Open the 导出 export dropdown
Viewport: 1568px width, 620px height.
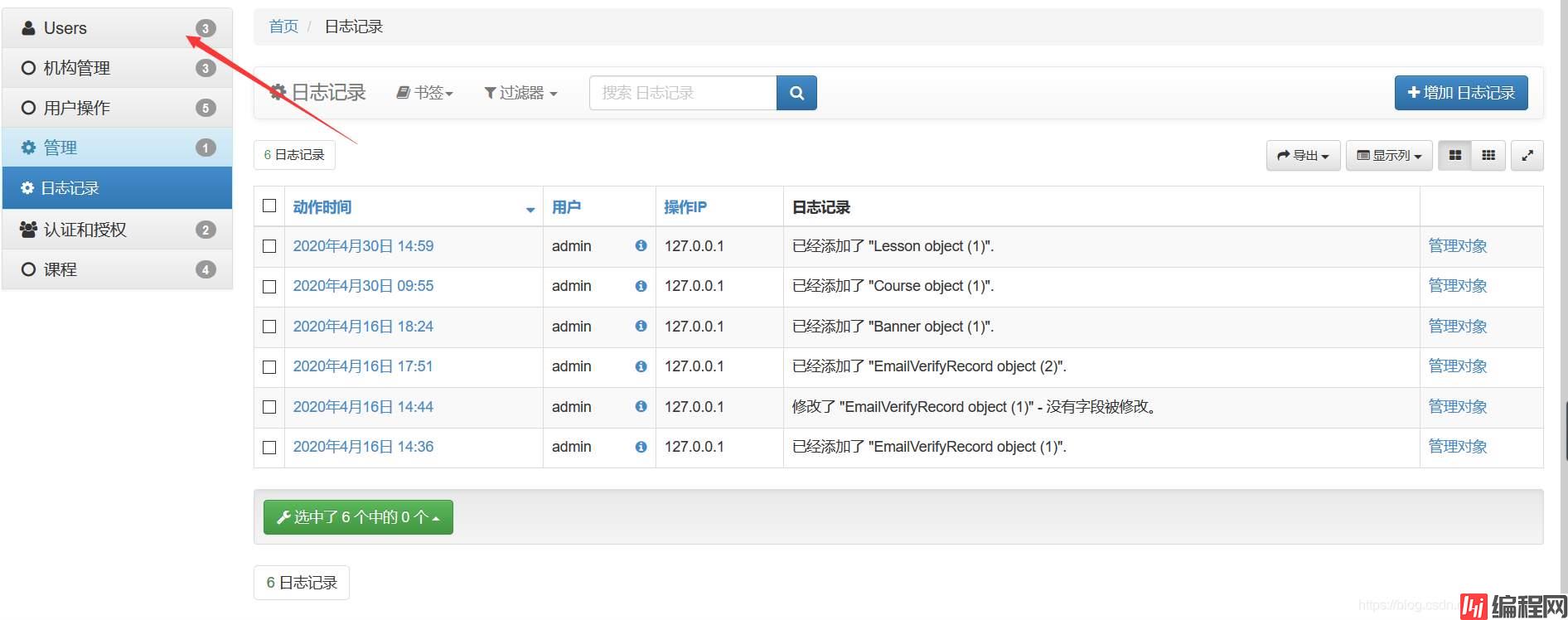coord(1303,155)
